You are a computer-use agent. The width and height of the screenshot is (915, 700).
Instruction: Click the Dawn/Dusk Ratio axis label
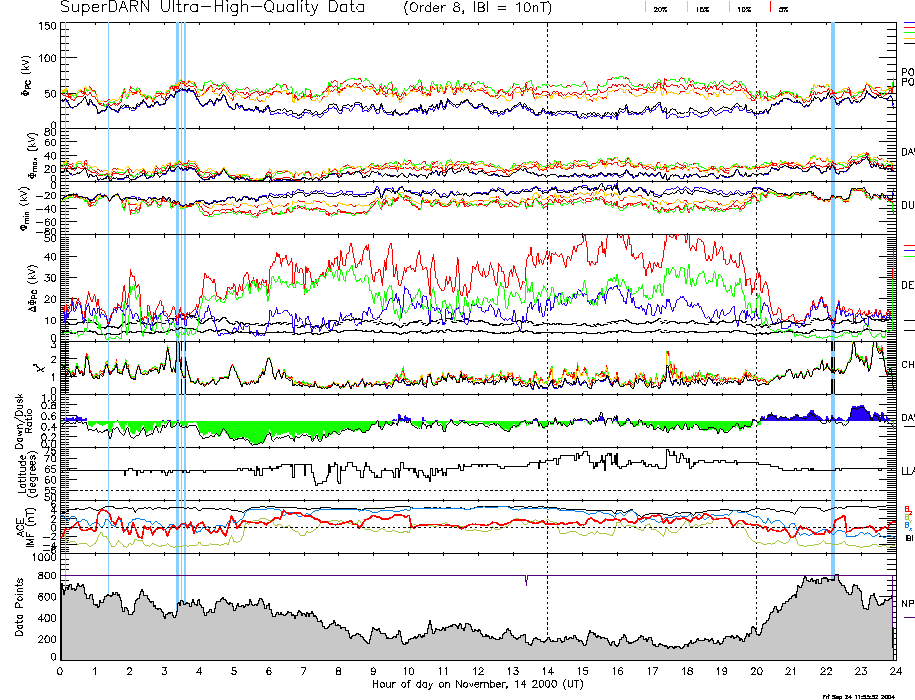pyautogui.click(x=23, y=418)
